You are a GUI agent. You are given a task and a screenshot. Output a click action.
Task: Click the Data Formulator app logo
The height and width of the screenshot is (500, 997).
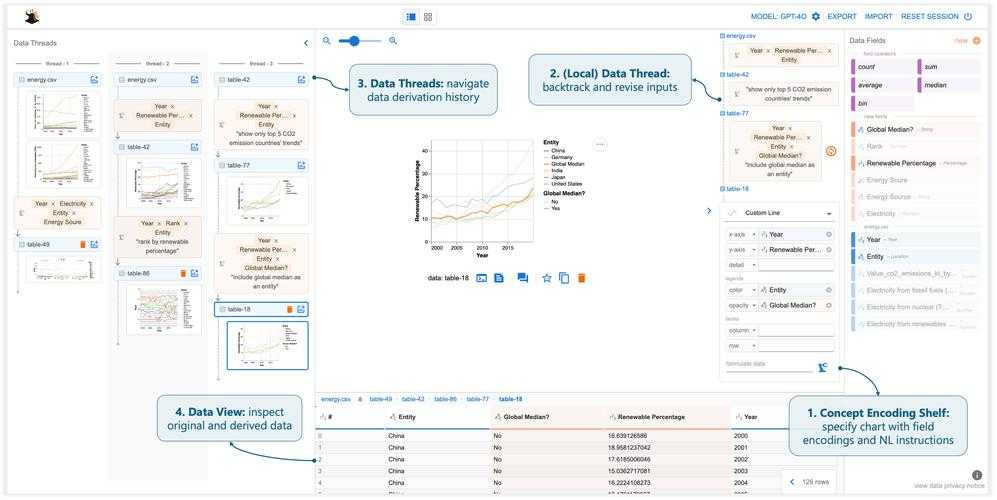point(32,17)
